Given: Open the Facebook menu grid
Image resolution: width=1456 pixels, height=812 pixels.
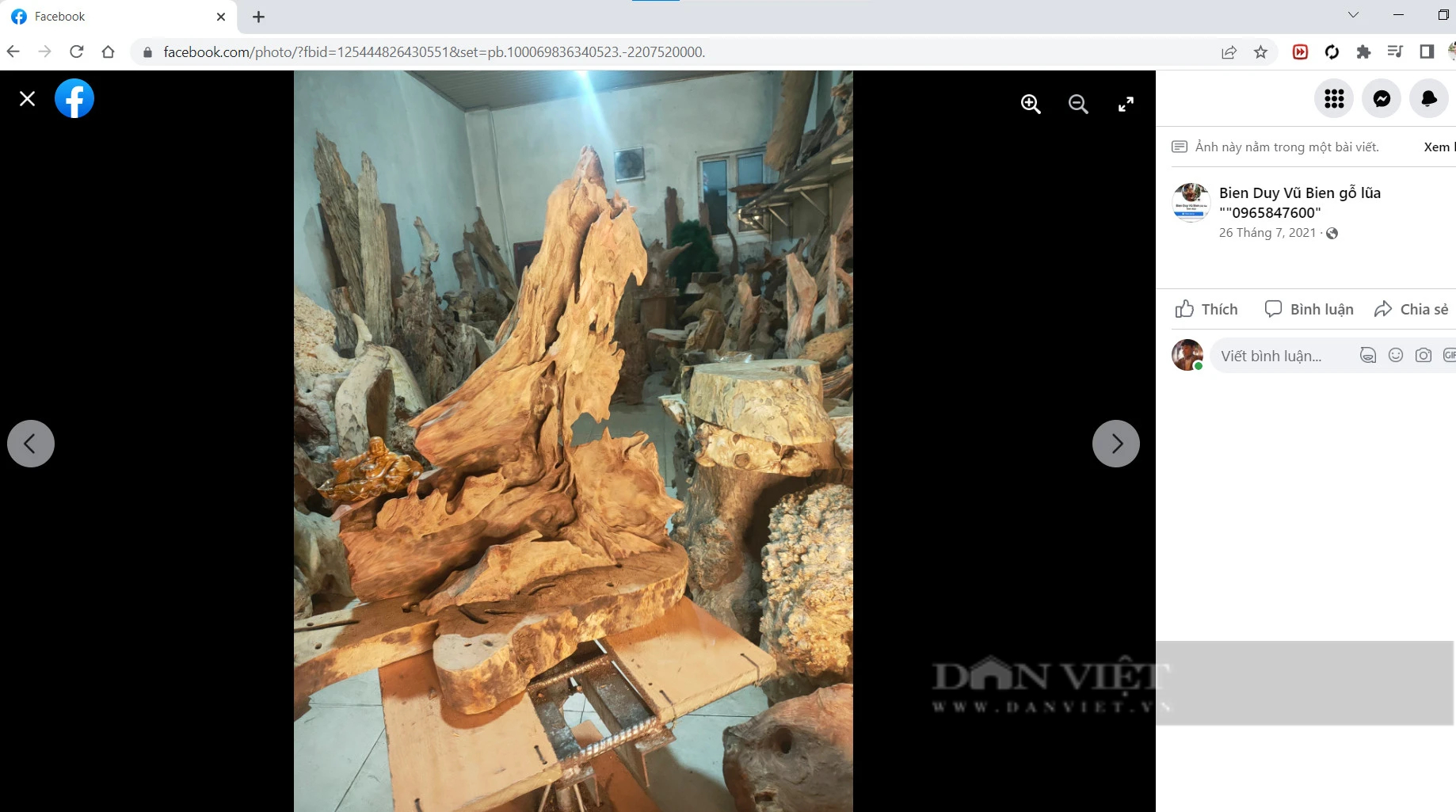Looking at the screenshot, I should tap(1334, 98).
